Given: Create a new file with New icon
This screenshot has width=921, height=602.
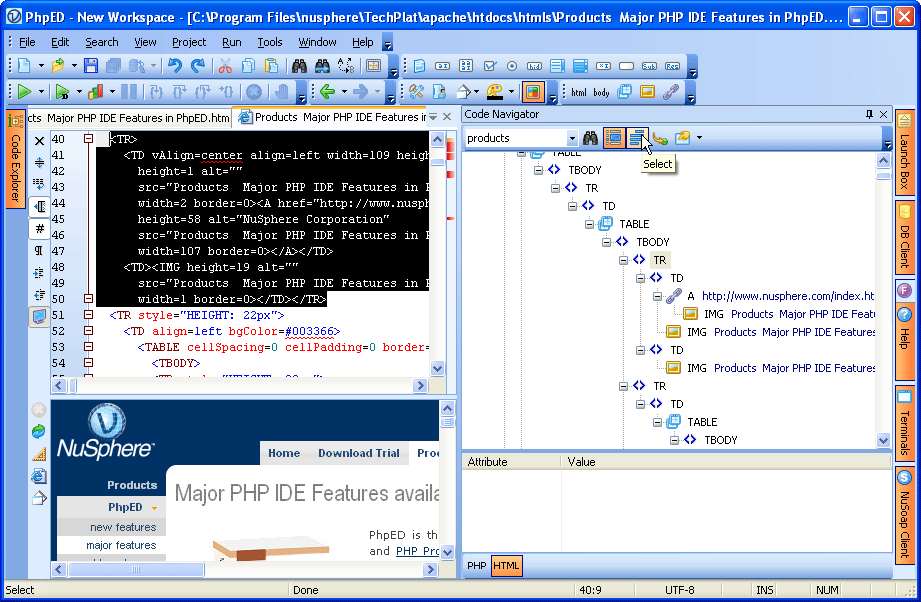Looking at the screenshot, I should coord(24,66).
